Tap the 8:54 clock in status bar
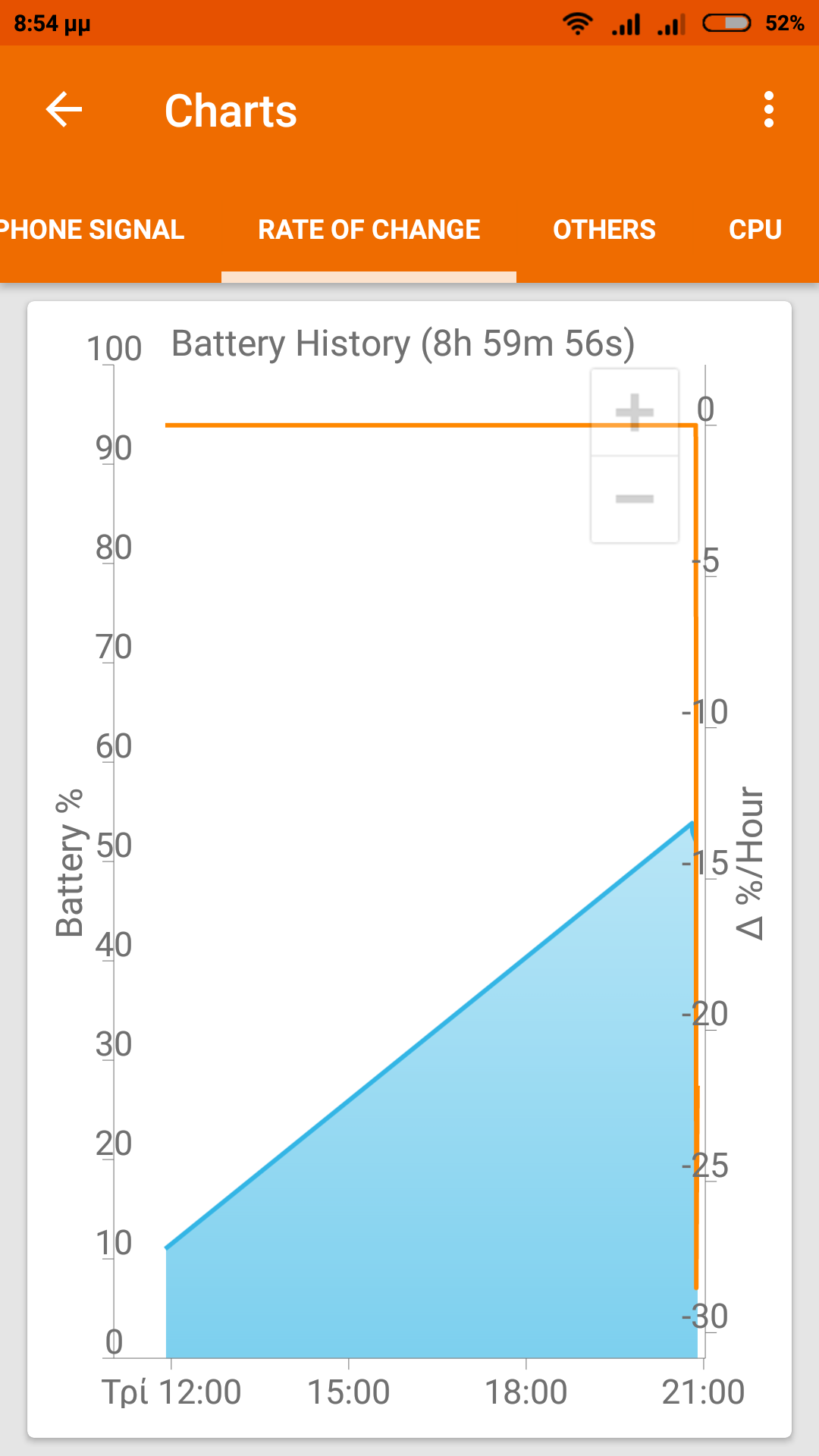Viewport: 819px width, 1456px height. click(52, 24)
